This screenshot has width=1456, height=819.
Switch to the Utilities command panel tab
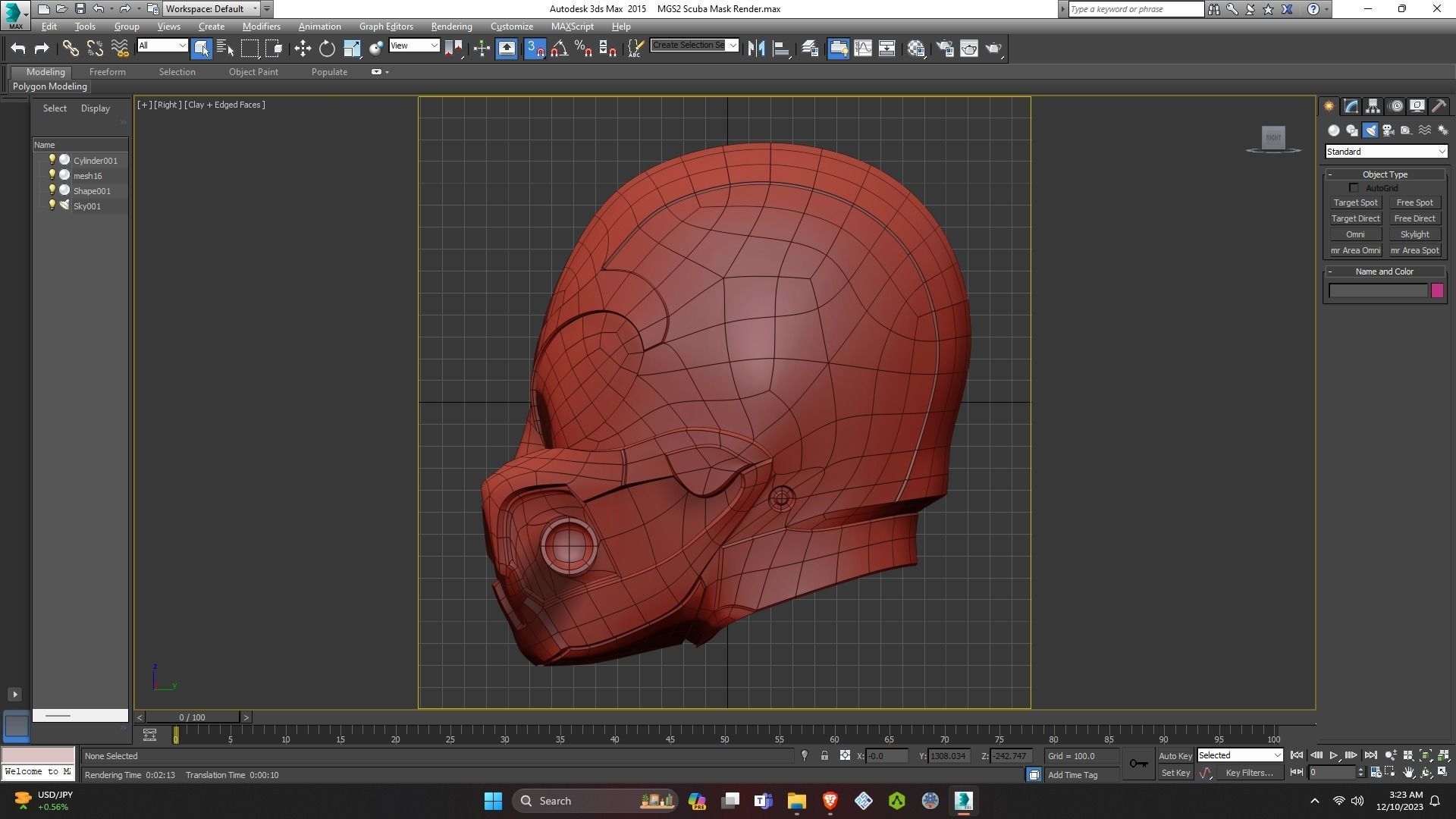1439,106
